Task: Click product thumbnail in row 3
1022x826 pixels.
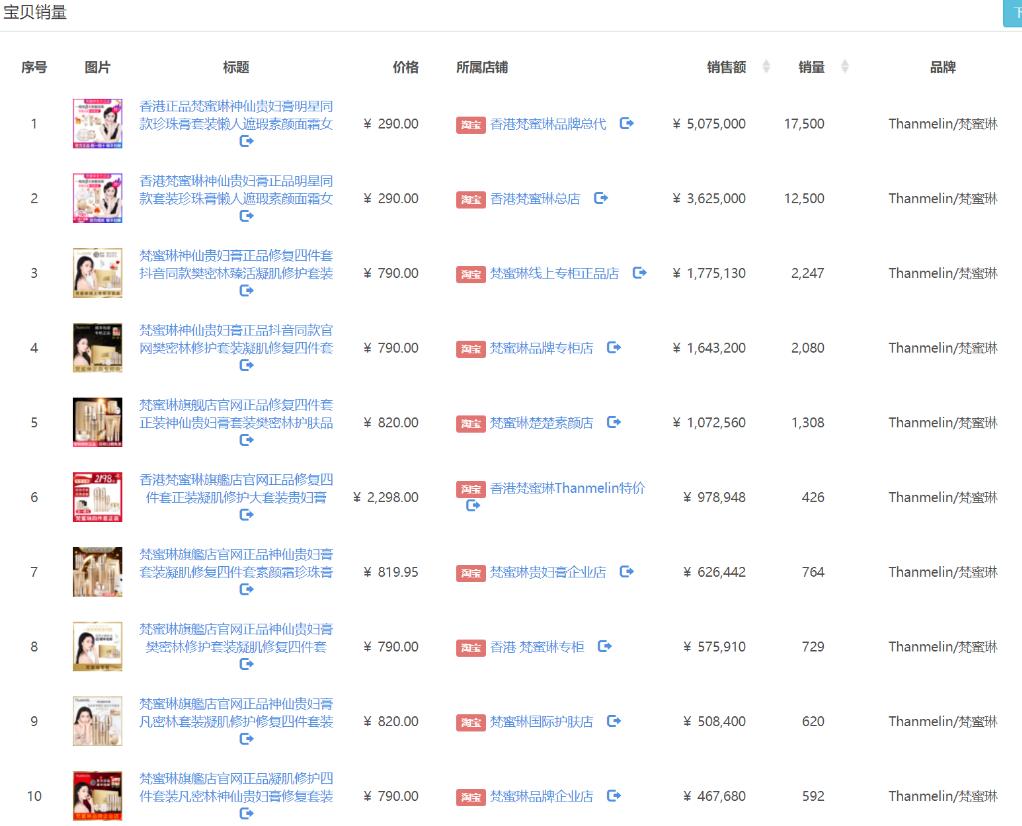Action: pos(98,273)
